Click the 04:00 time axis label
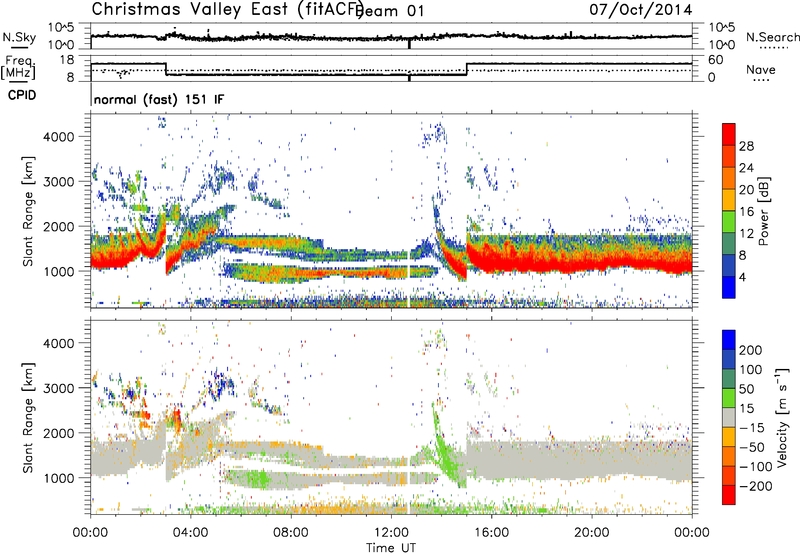Image resolution: width=800 pixels, height=554 pixels. click(x=191, y=533)
